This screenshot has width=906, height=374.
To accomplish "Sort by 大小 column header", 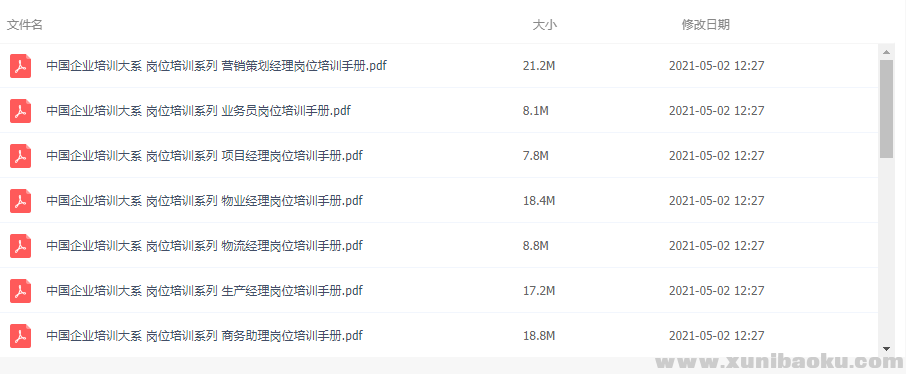I will tap(544, 25).
